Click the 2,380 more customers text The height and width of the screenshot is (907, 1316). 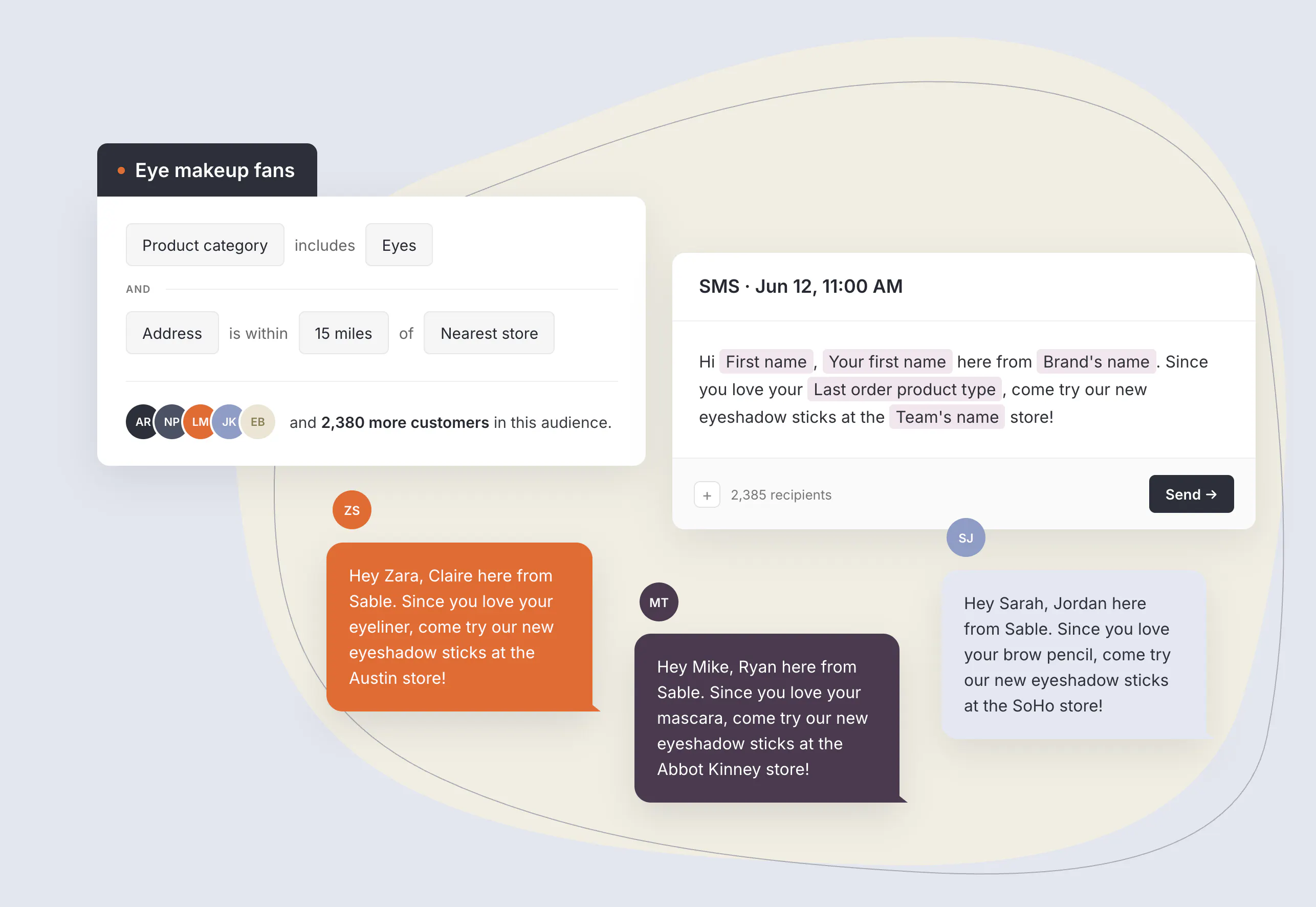pyautogui.click(x=405, y=422)
